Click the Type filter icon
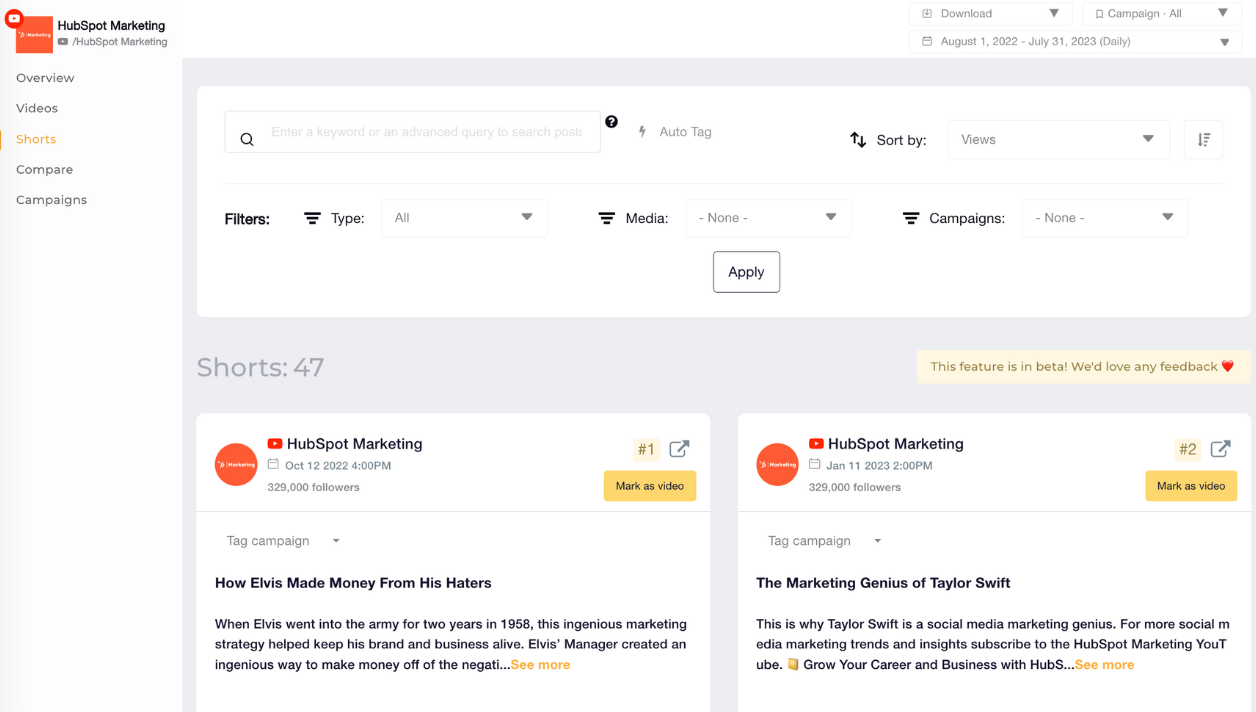 coord(312,218)
